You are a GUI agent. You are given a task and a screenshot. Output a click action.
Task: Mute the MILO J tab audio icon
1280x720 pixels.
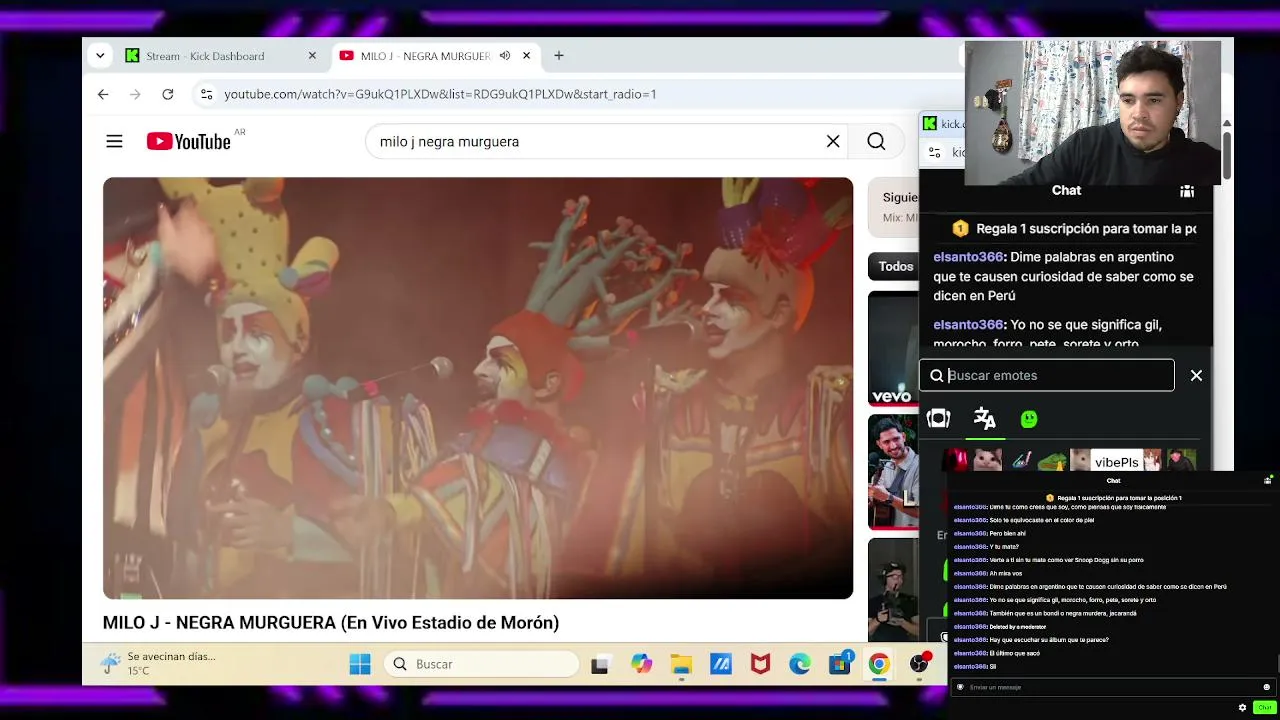point(505,56)
